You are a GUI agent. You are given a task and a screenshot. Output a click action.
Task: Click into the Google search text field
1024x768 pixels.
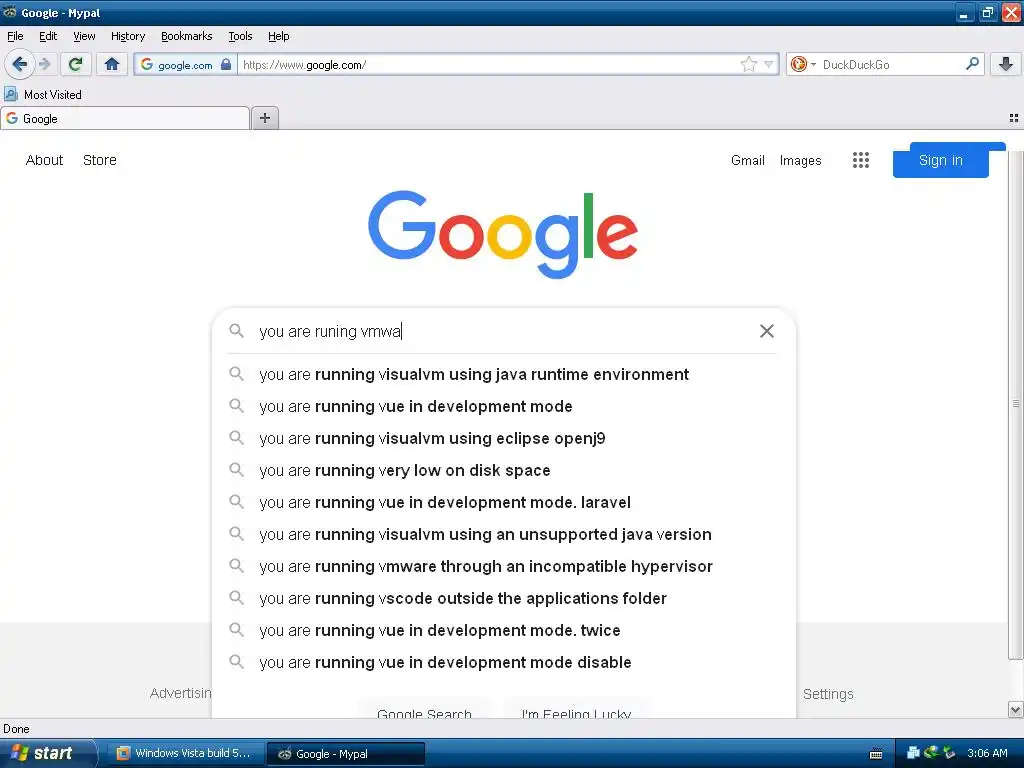[x=503, y=331]
